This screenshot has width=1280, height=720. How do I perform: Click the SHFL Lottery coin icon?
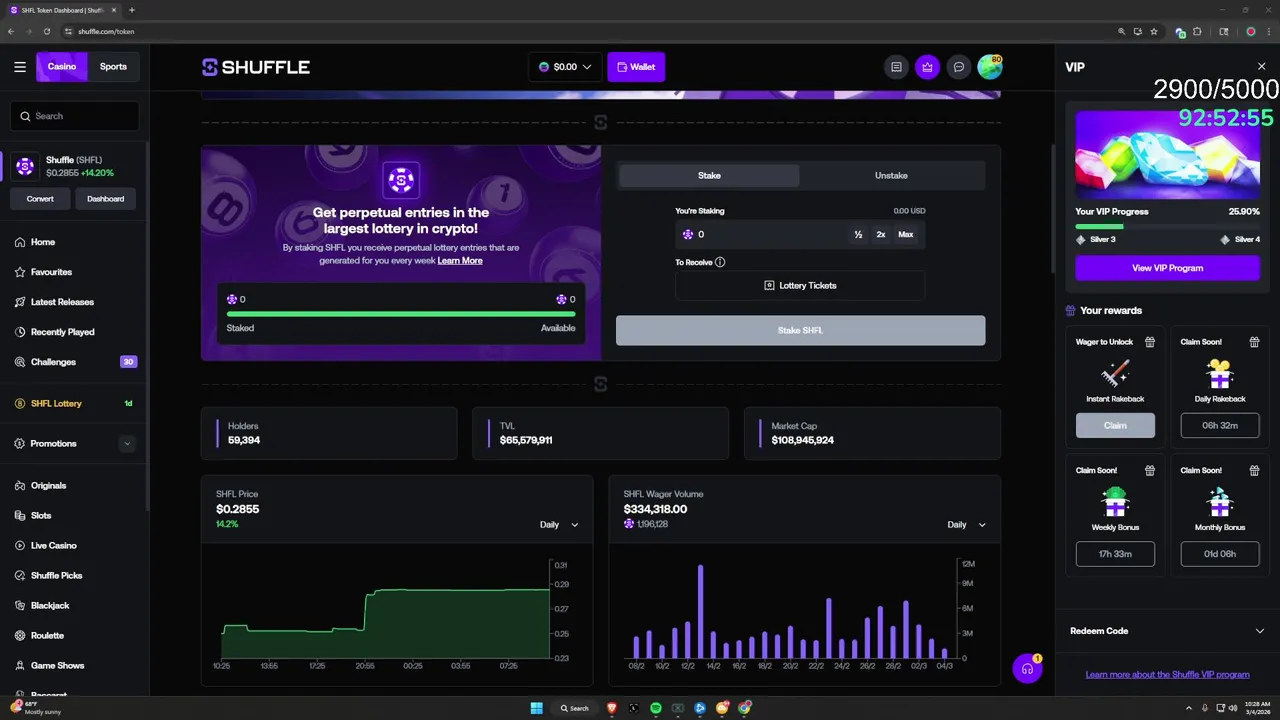(x=20, y=404)
